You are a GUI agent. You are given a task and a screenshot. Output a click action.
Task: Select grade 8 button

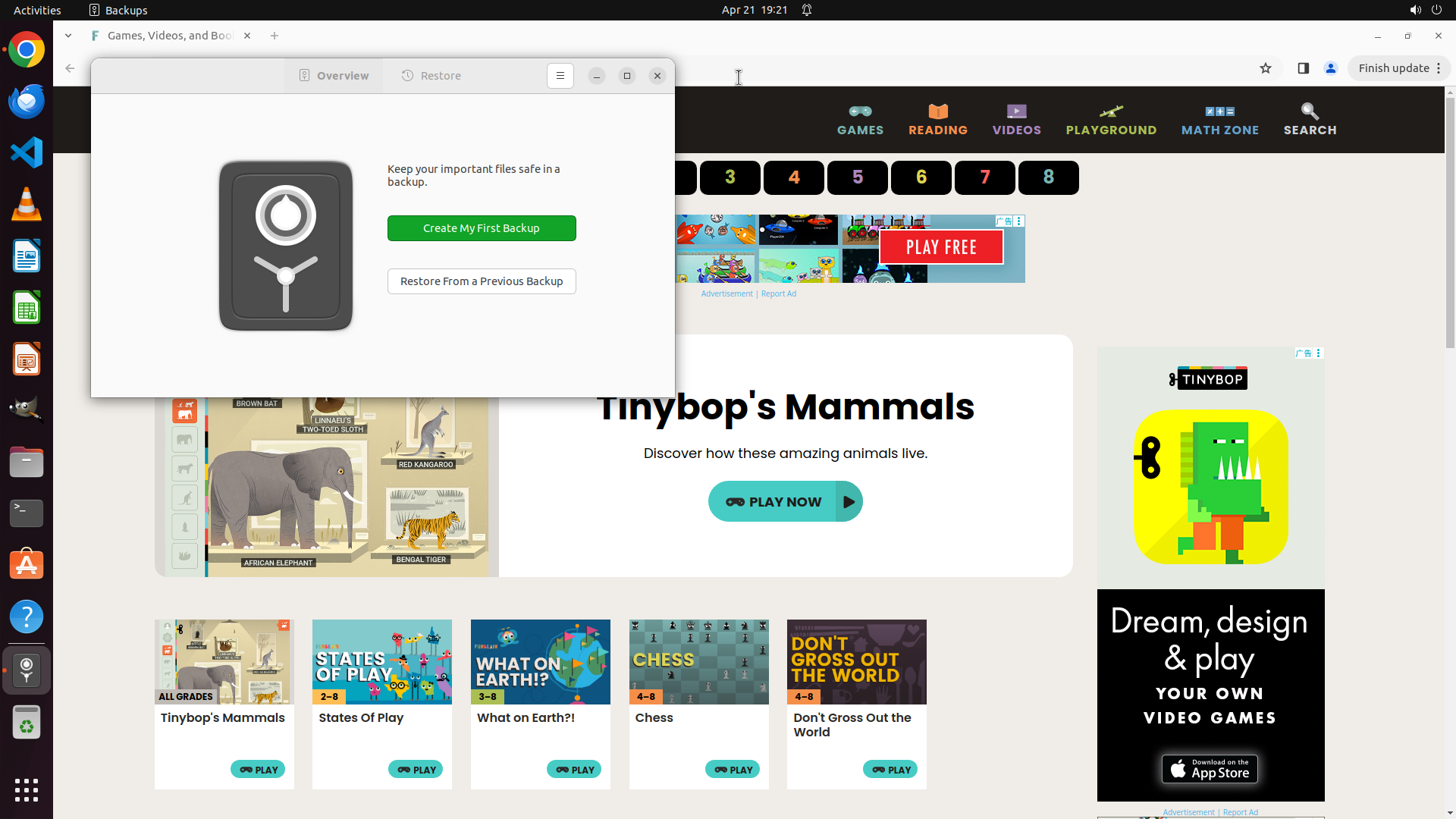[x=1048, y=177]
